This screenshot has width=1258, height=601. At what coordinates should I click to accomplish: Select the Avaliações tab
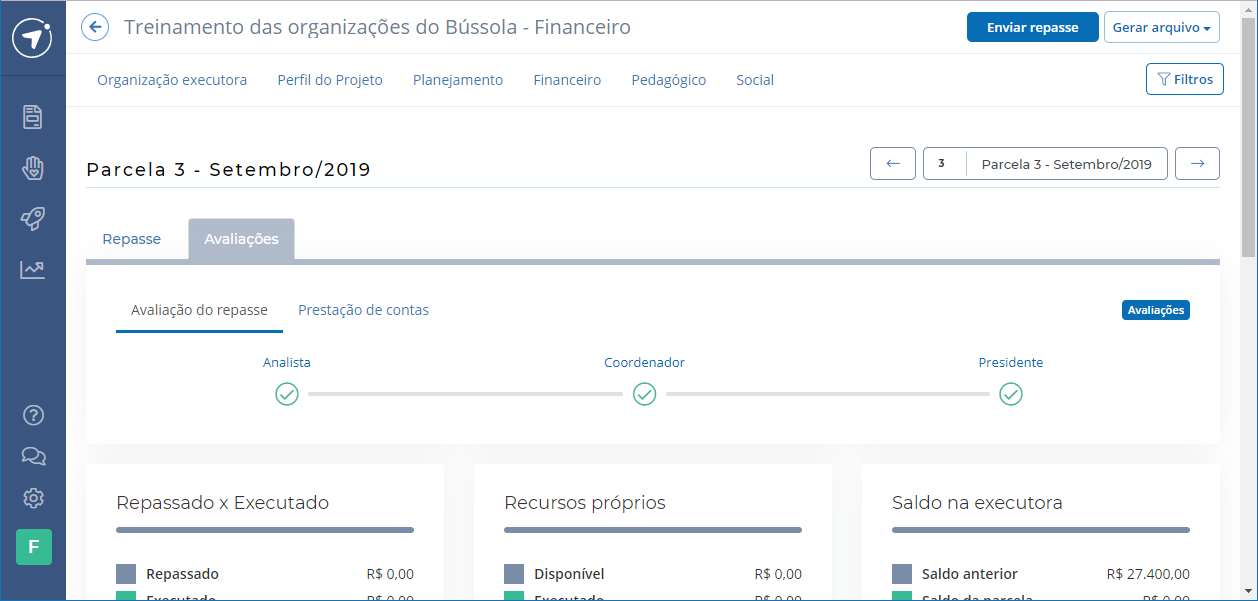[241, 239]
